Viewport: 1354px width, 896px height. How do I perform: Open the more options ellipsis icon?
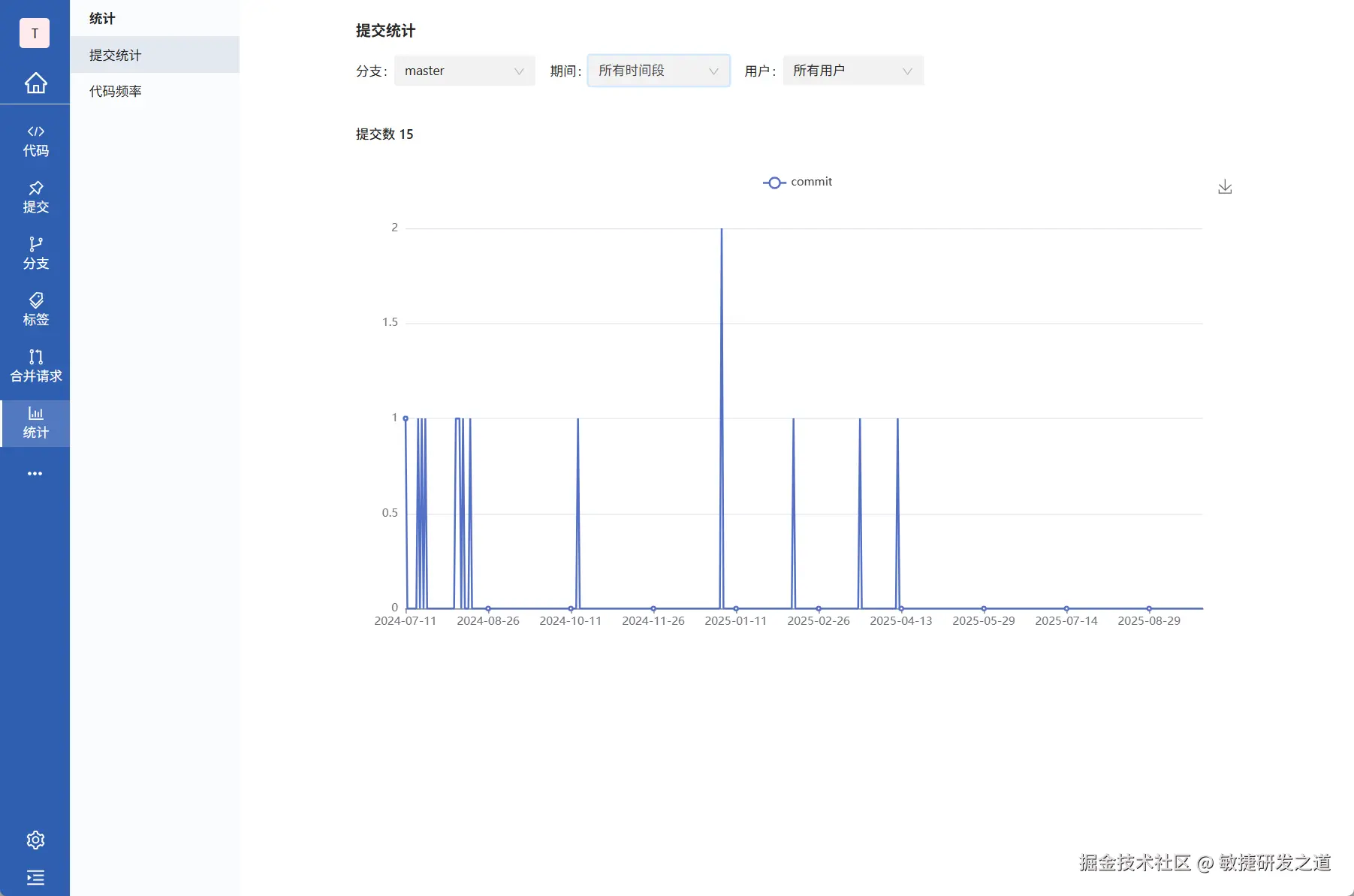[x=35, y=473]
